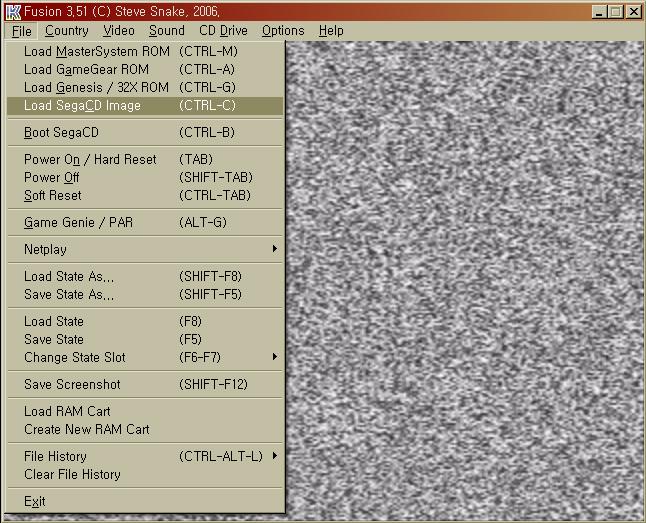Select Power On / Hard Reset
The height and width of the screenshot is (523, 646).
pos(145,159)
